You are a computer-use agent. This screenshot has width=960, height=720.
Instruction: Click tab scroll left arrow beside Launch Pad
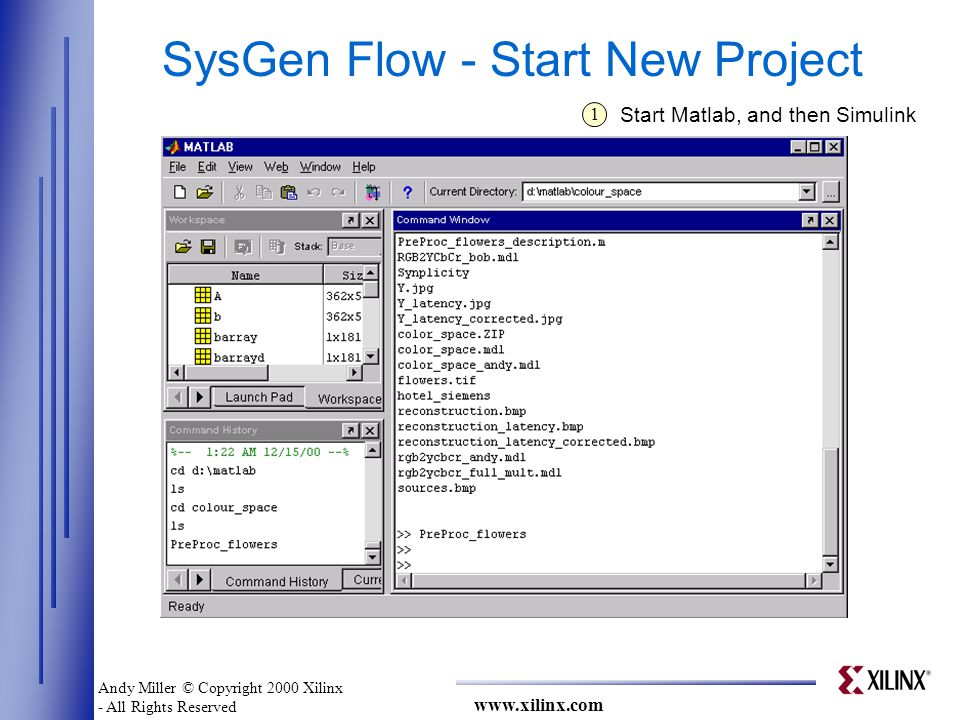point(178,397)
